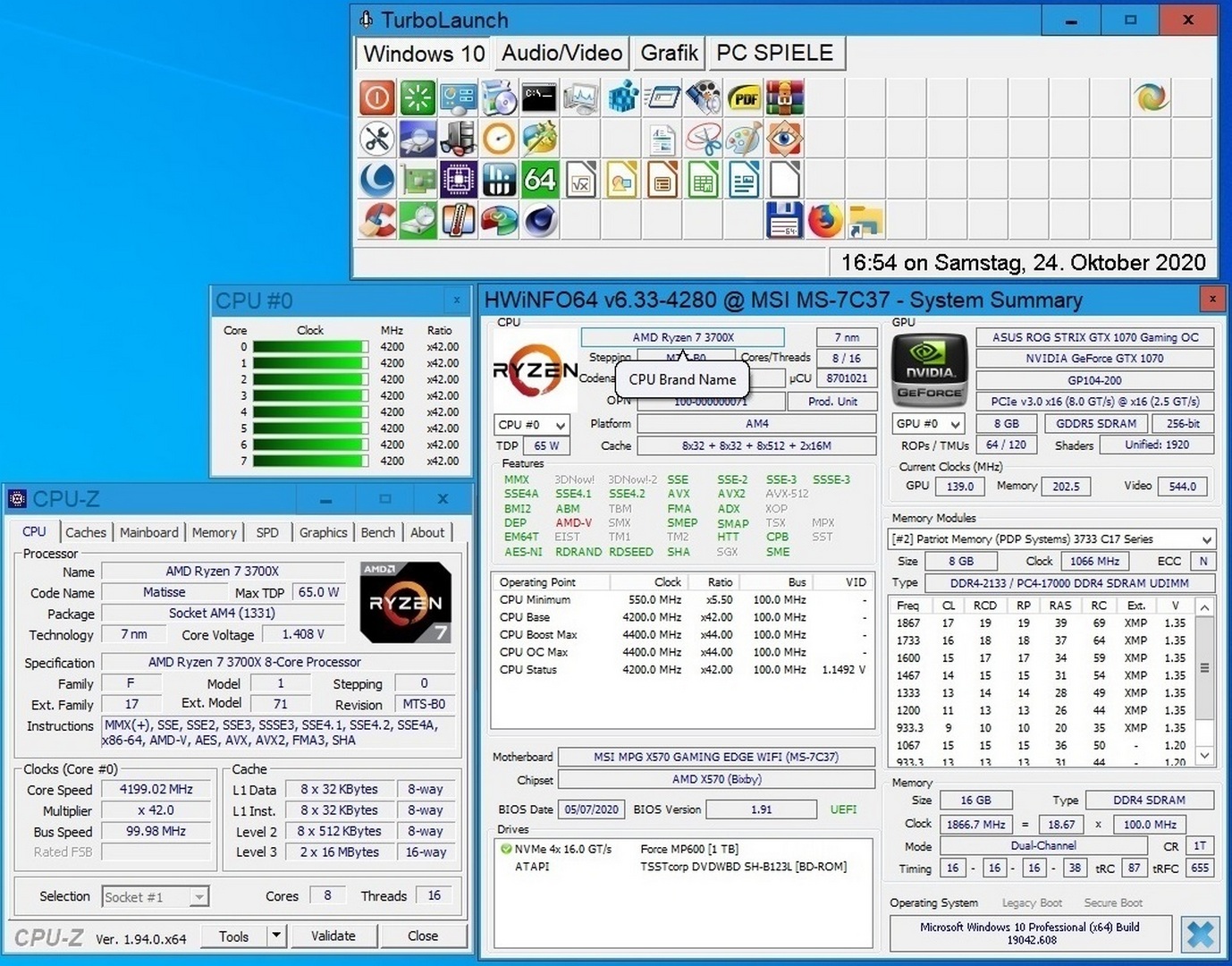
Task: Open the orange clock icon in TurboLaunch
Action: point(499,139)
